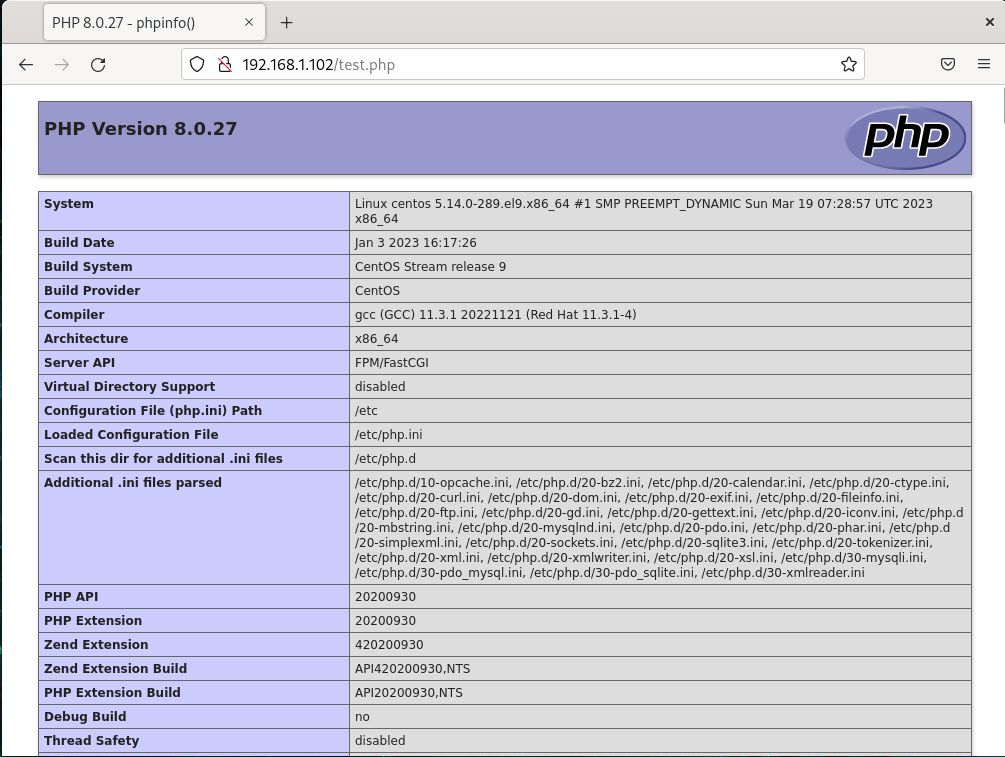
Task: Click the Additional .ini files parsed label
Action: pyautogui.click(x=133, y=483)
